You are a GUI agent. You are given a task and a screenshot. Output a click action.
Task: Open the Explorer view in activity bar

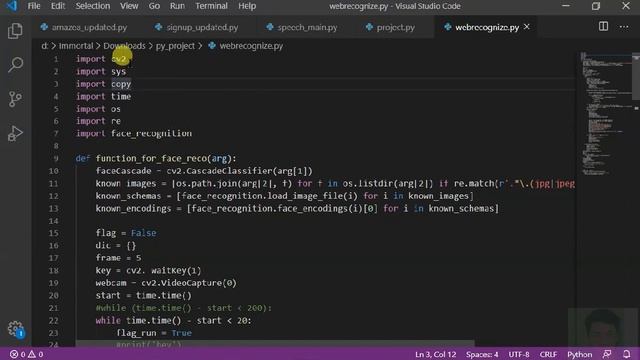[x=15, y=31]
